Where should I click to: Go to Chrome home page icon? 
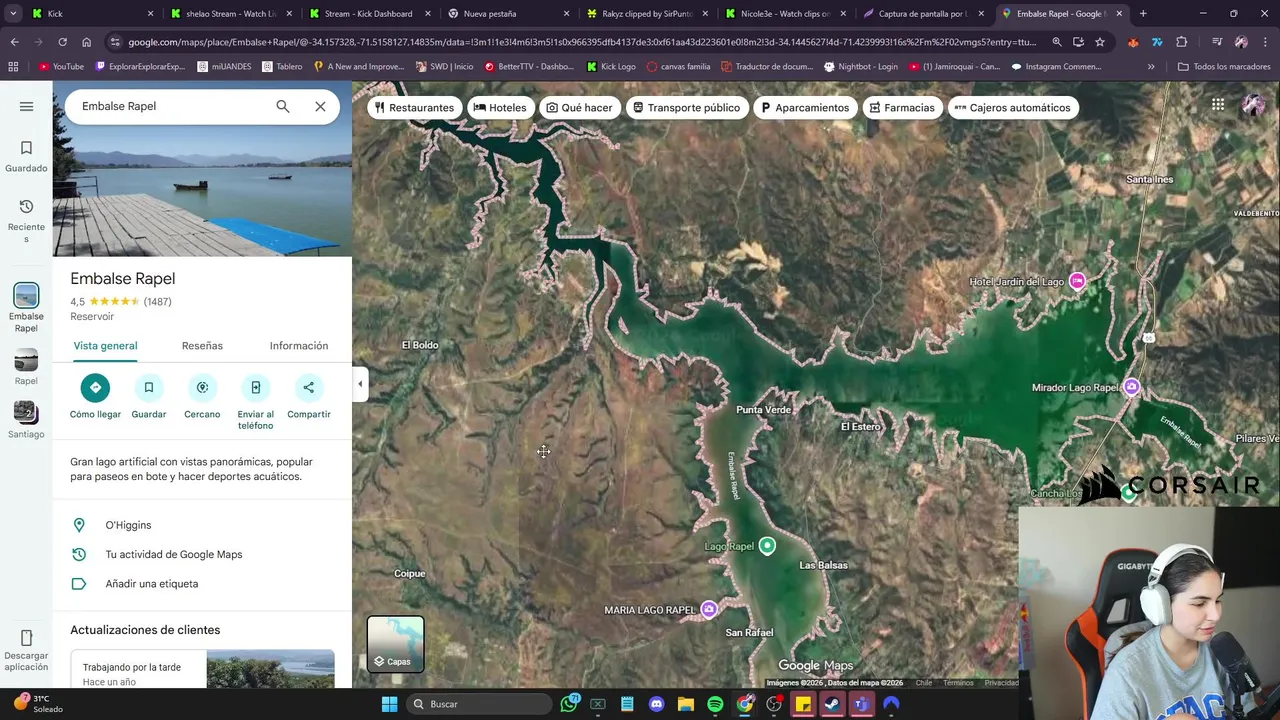pyautogui.click(x=86, y=42)
